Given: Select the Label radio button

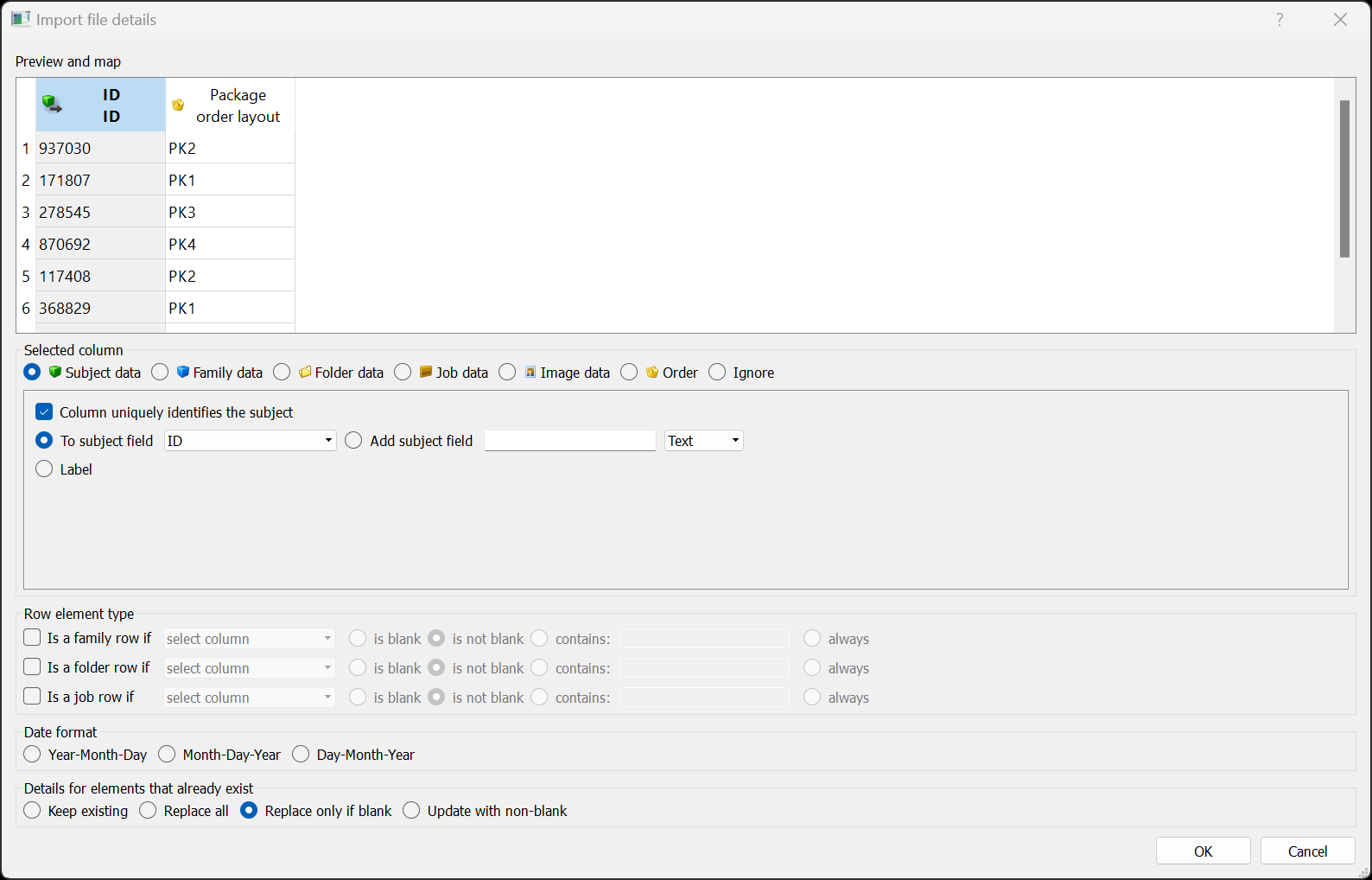Looking at the screenshot, I should [44, 469].
